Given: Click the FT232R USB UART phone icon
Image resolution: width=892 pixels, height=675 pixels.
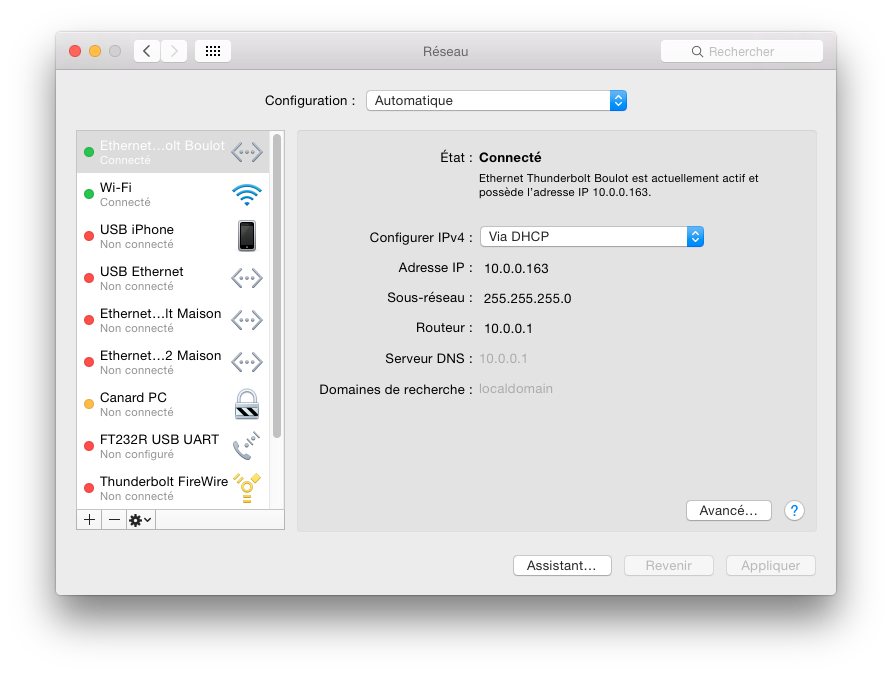Looking at the screenshot, I should [x=247, y=446].
